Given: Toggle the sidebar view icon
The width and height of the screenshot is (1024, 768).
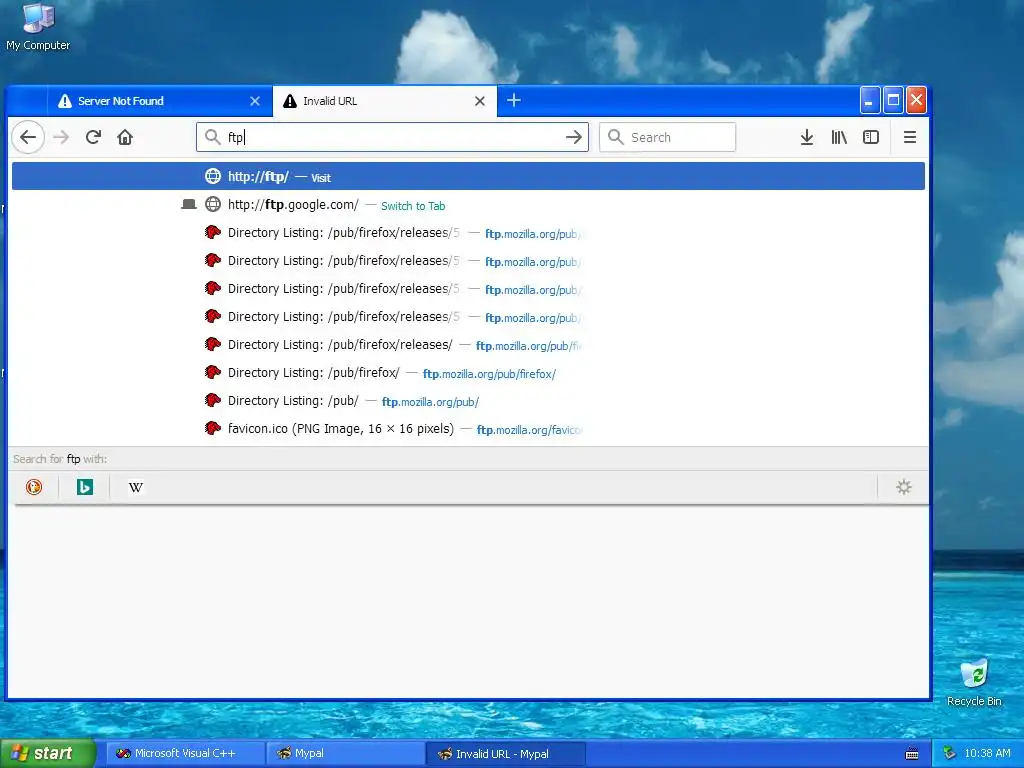Looking at the screenshot, I should click(871, 137).
